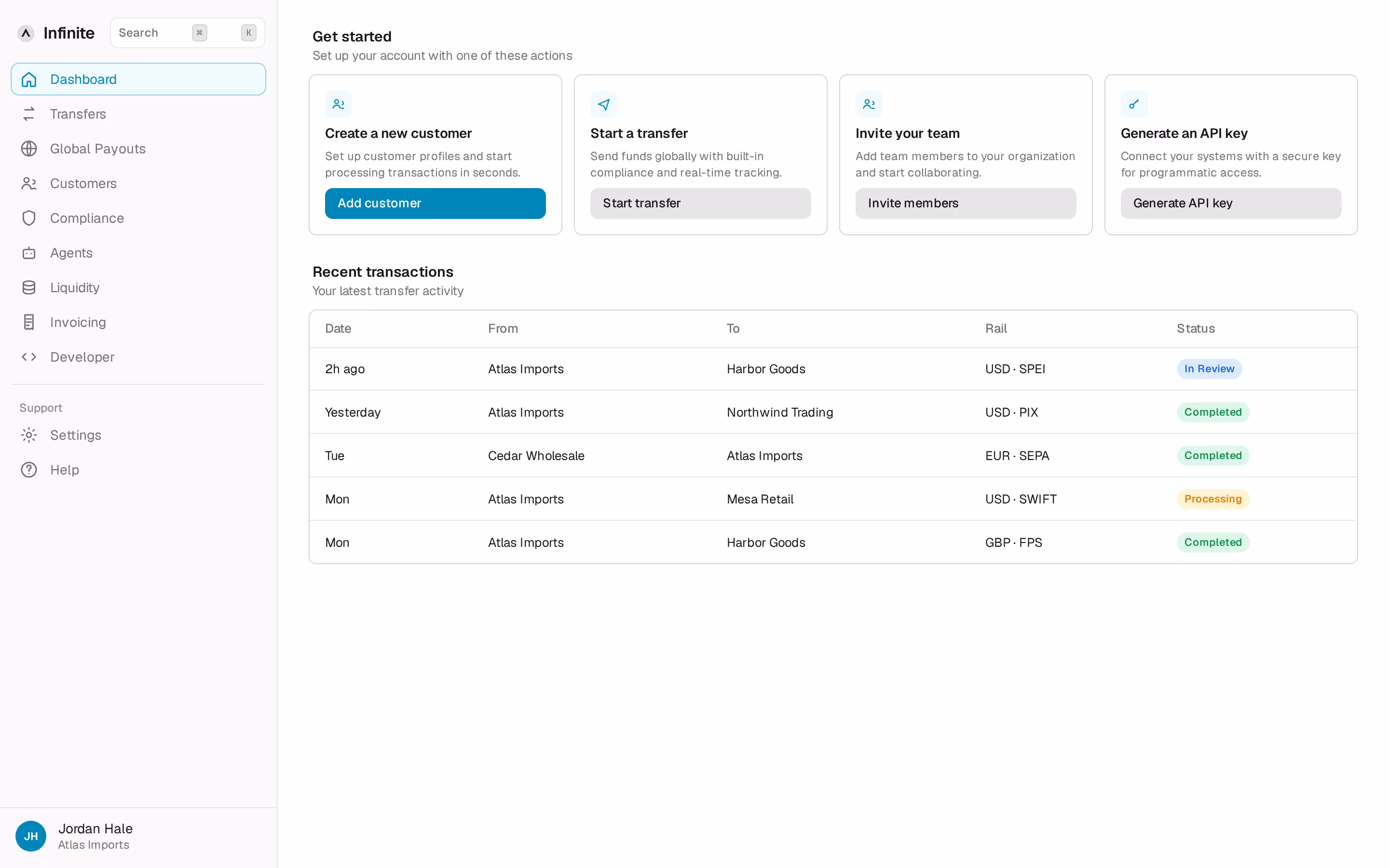Image resolution: width=1389 pixels, height=868 pixels.
Task: Open the Developer section
Action: coord(138,357)
